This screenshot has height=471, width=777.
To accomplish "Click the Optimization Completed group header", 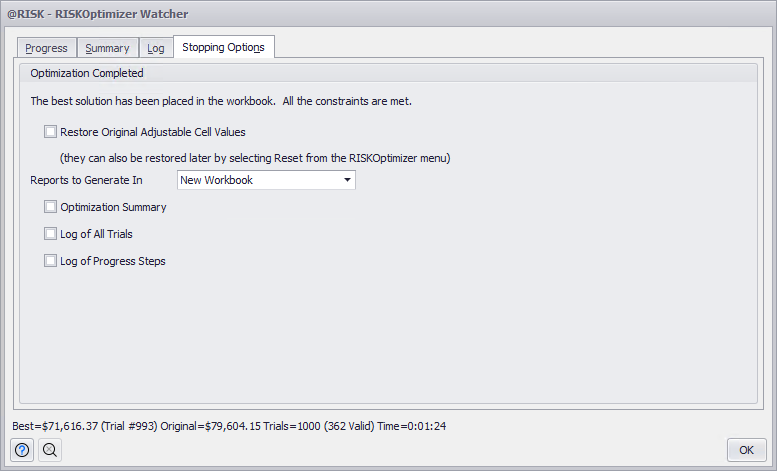I will coord(87,73).
